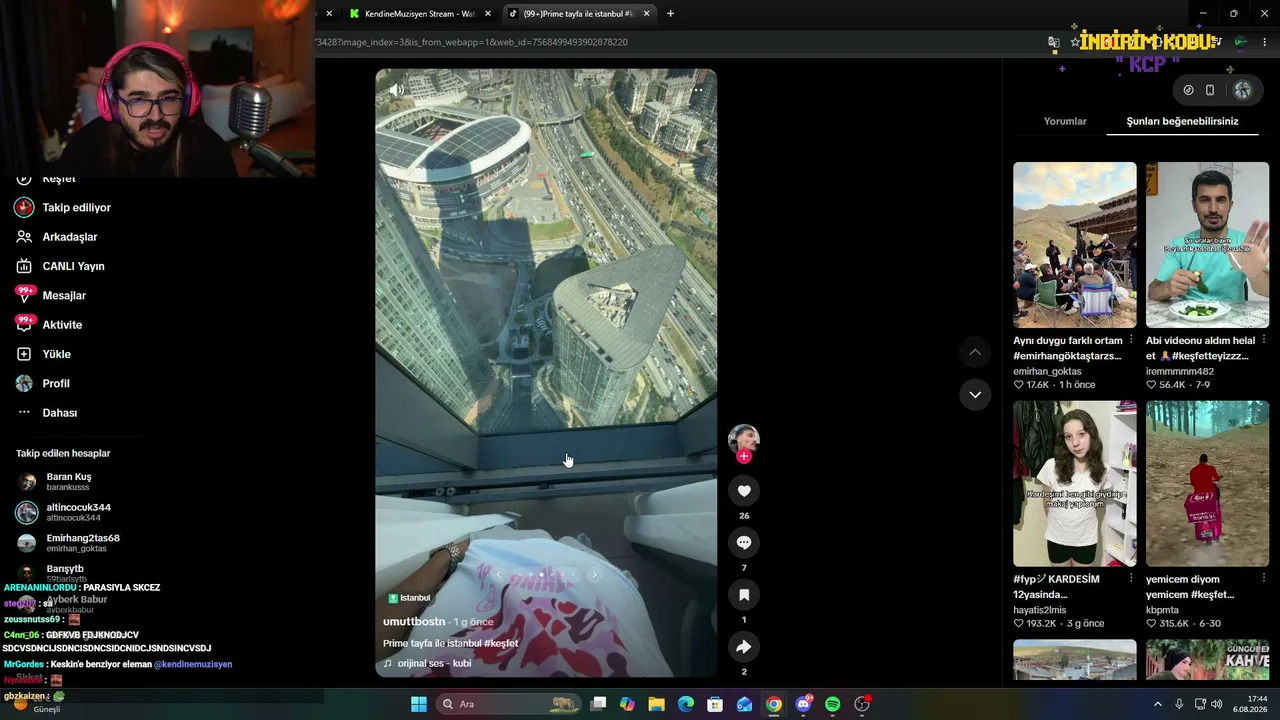Open Microsoft Edge from the taskbar
Screen dimensions: 1280x720
click(x=686, y=704)
